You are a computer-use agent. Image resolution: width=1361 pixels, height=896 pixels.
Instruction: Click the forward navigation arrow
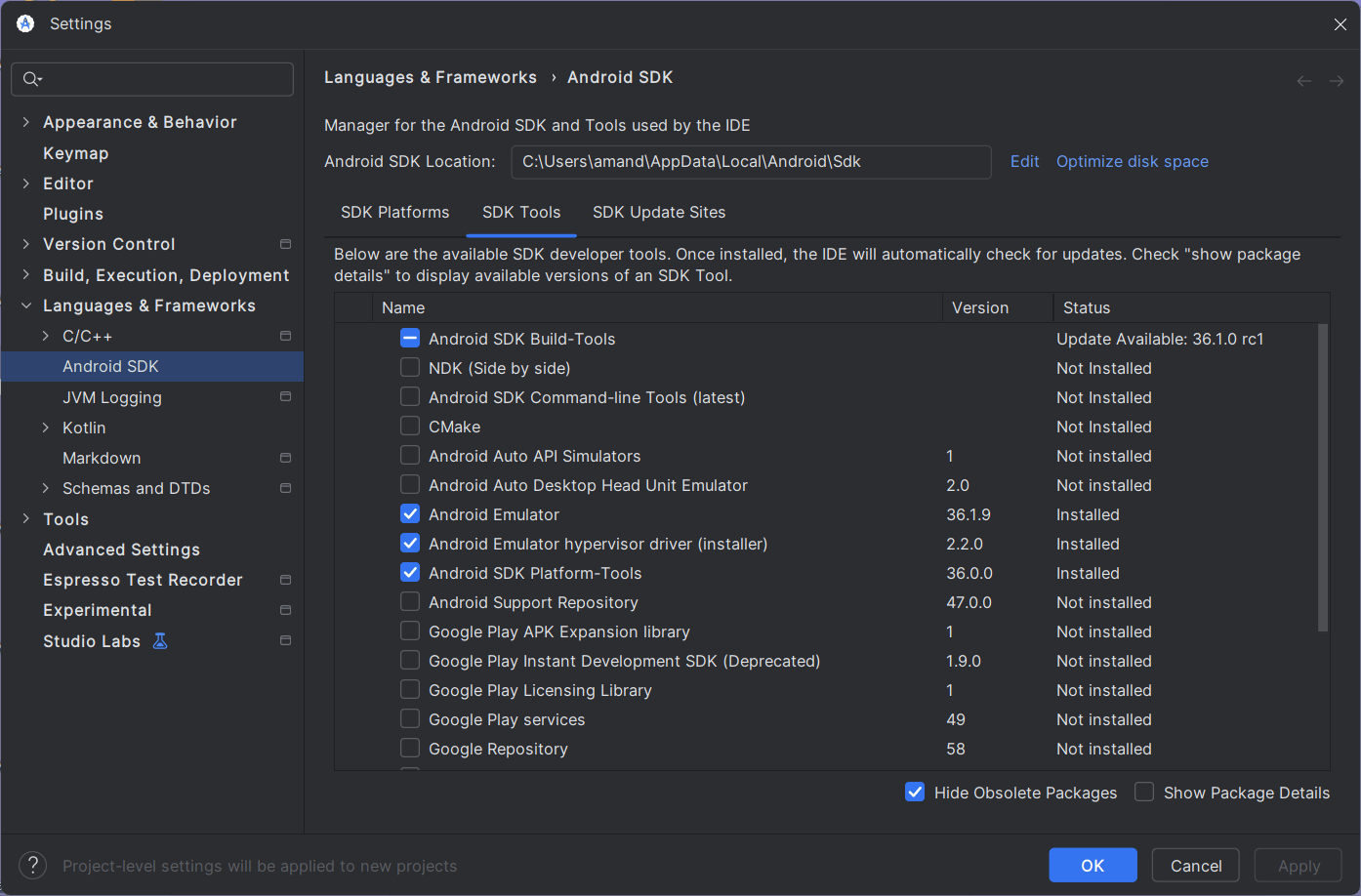1336,81
